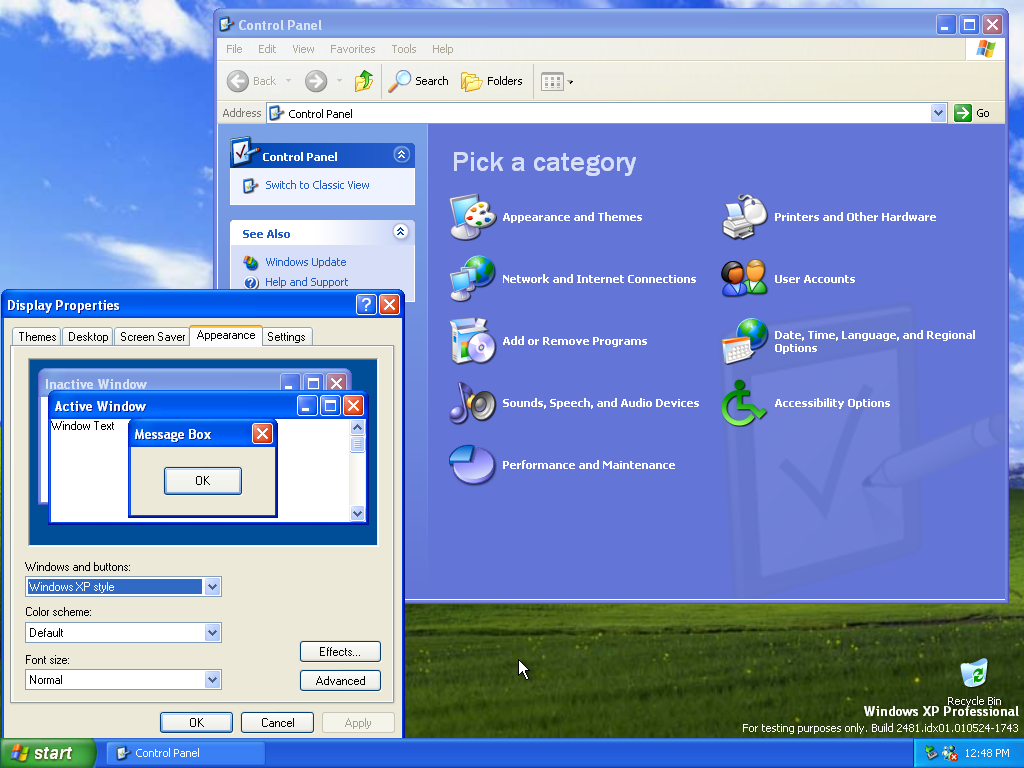The image size is (1024, 768).
Task: Open Add or Remove Programs icon
Action: [473, 341]
